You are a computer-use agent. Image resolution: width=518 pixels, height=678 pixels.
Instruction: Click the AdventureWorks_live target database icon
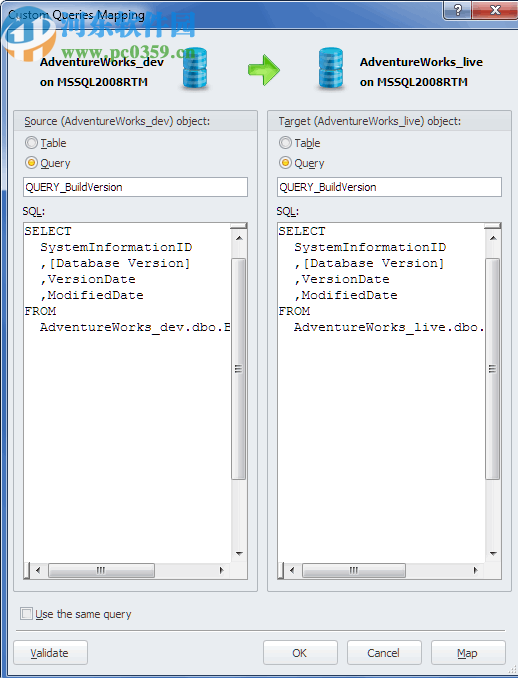(331, 68)
